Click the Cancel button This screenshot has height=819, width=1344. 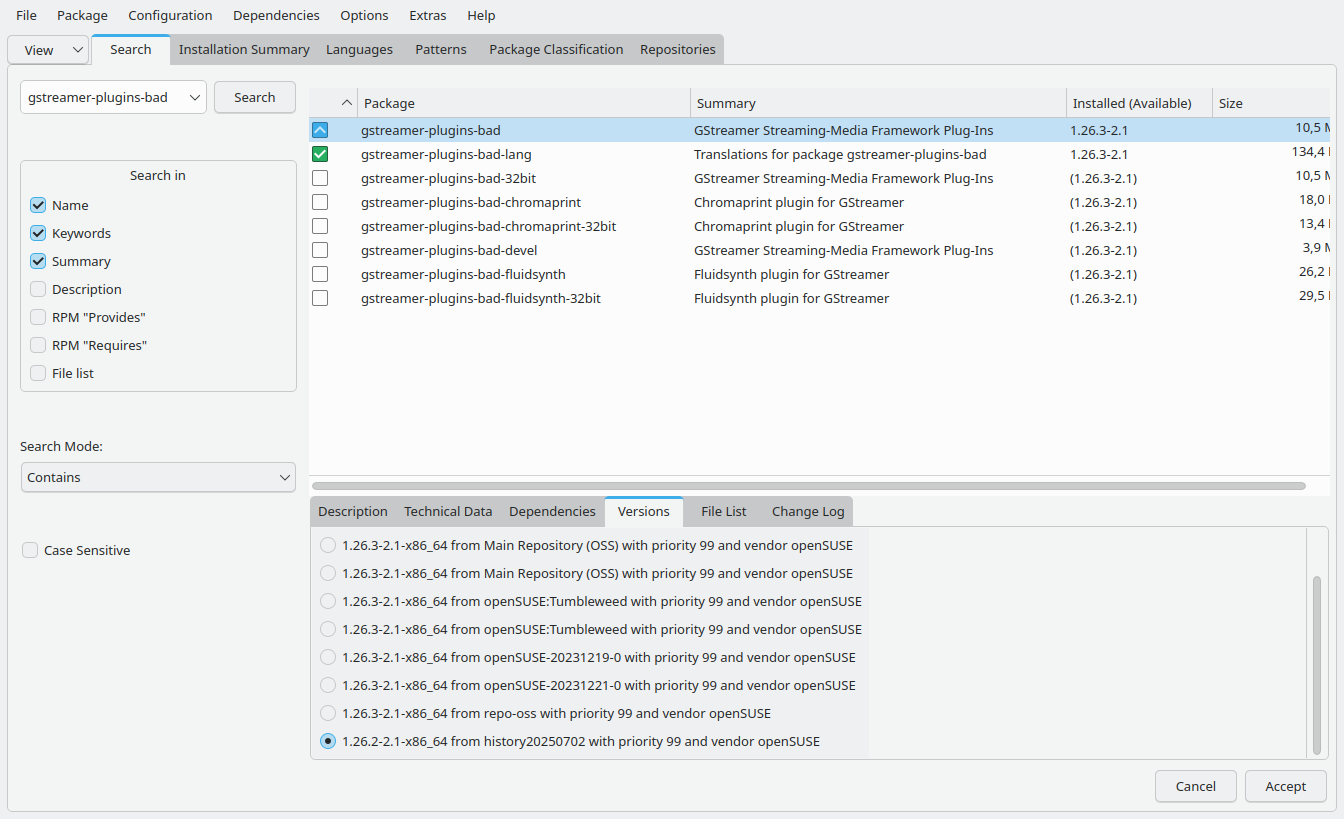point(1196,786)
